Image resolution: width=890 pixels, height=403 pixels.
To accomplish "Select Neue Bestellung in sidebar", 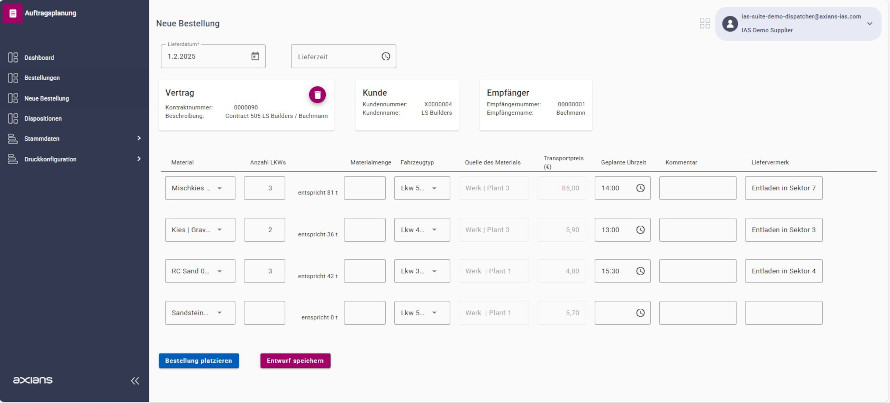I will click(47, 98).
